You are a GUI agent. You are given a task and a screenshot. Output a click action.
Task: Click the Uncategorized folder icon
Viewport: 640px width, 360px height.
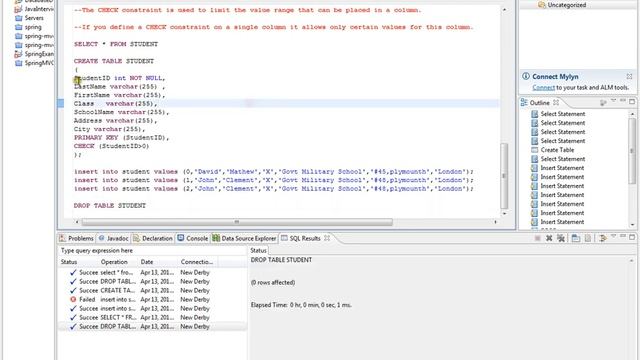coord(542,5)
